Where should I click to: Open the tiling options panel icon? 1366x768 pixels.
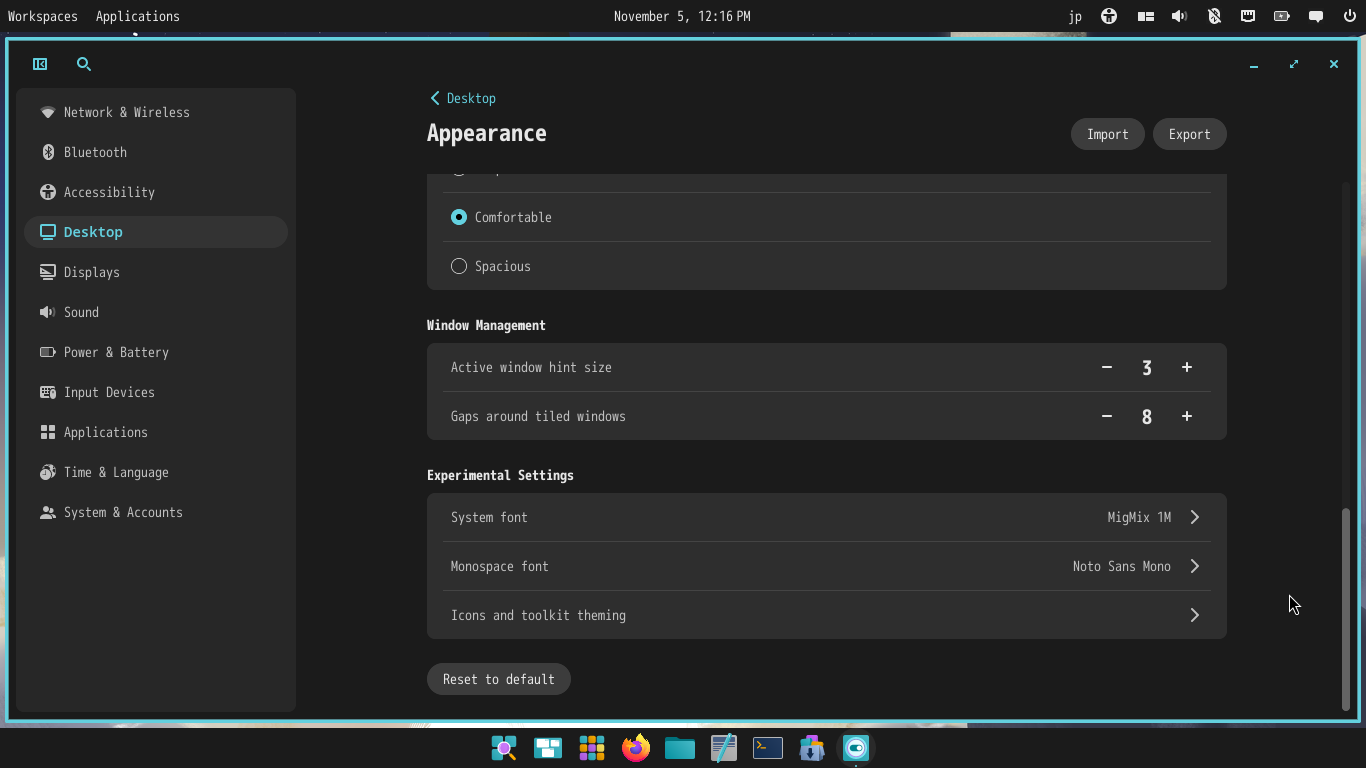click(1146, 16)
